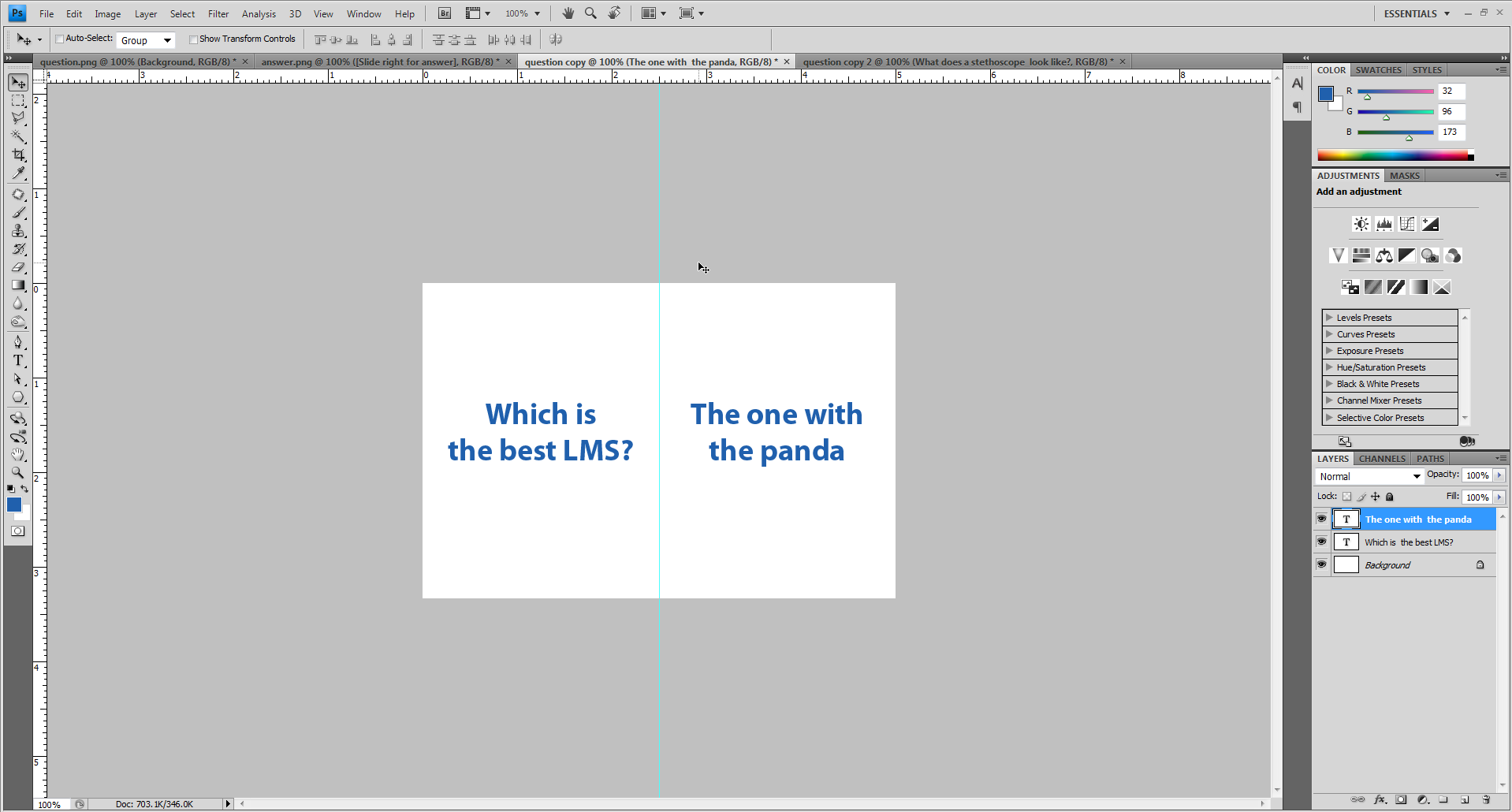Set foreground color with the swatch

[x=13, y=505]
